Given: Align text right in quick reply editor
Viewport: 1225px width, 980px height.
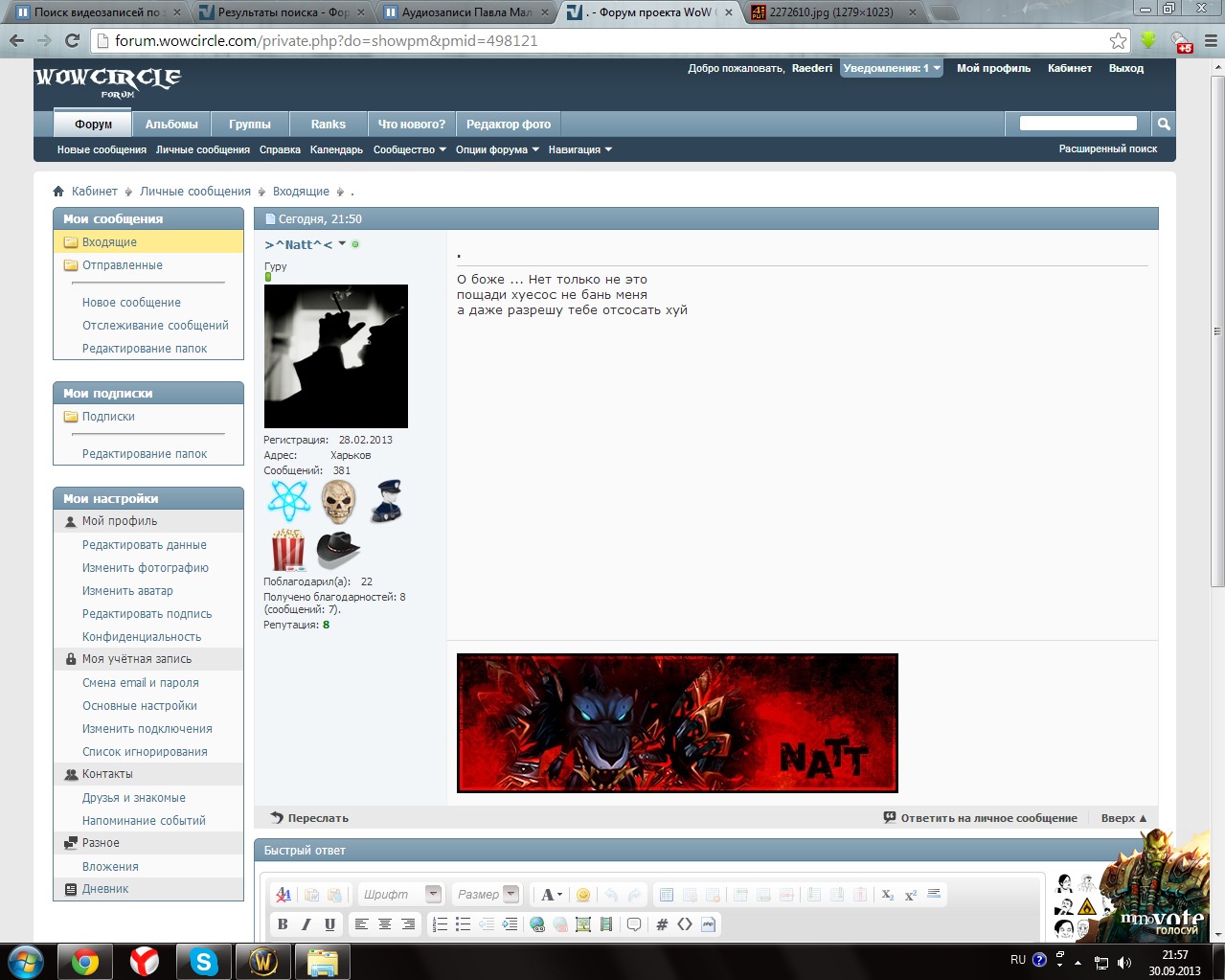Looking at the screenshot, I should 408,924.
